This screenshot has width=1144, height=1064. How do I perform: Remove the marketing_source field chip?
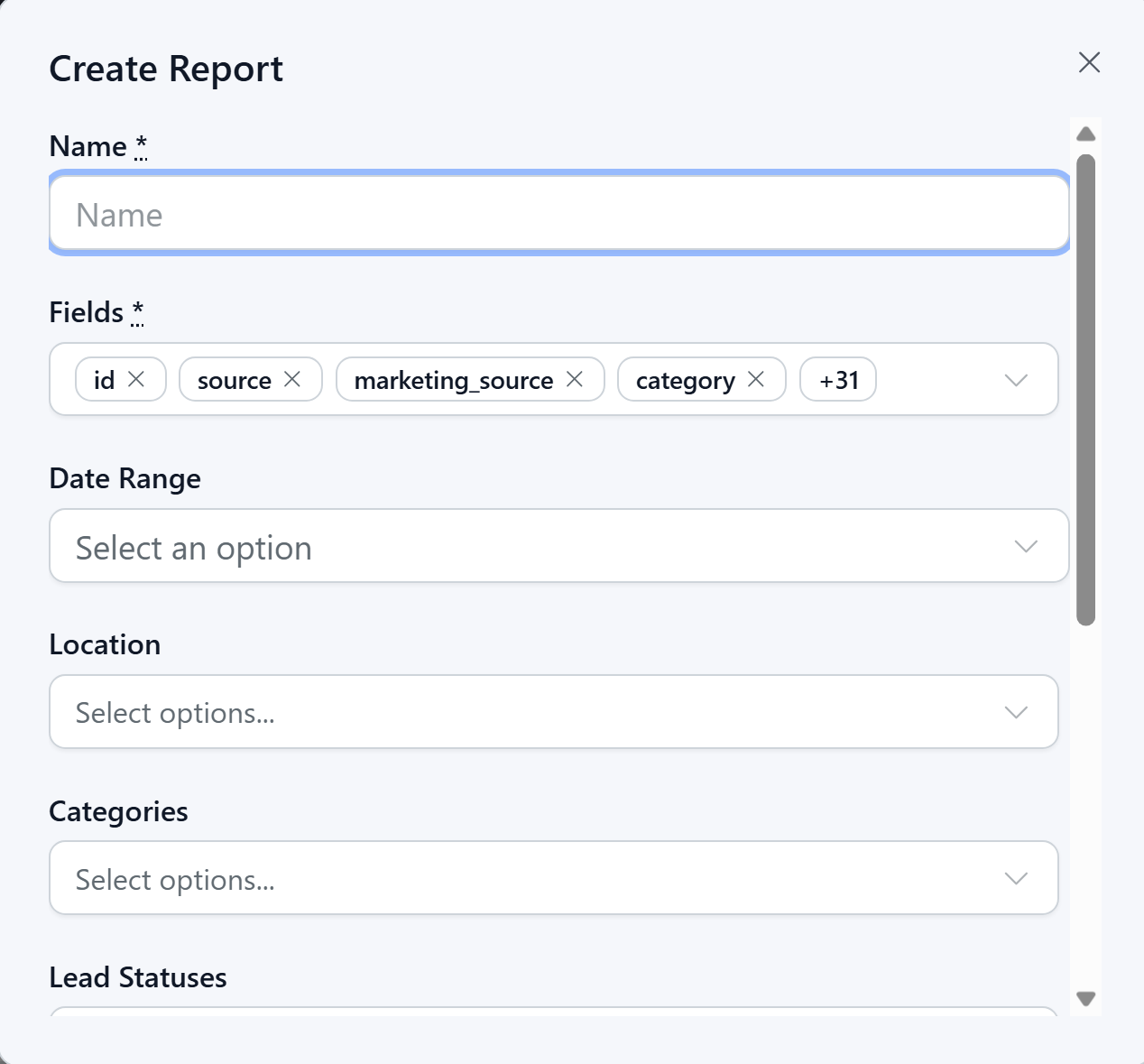575,379
